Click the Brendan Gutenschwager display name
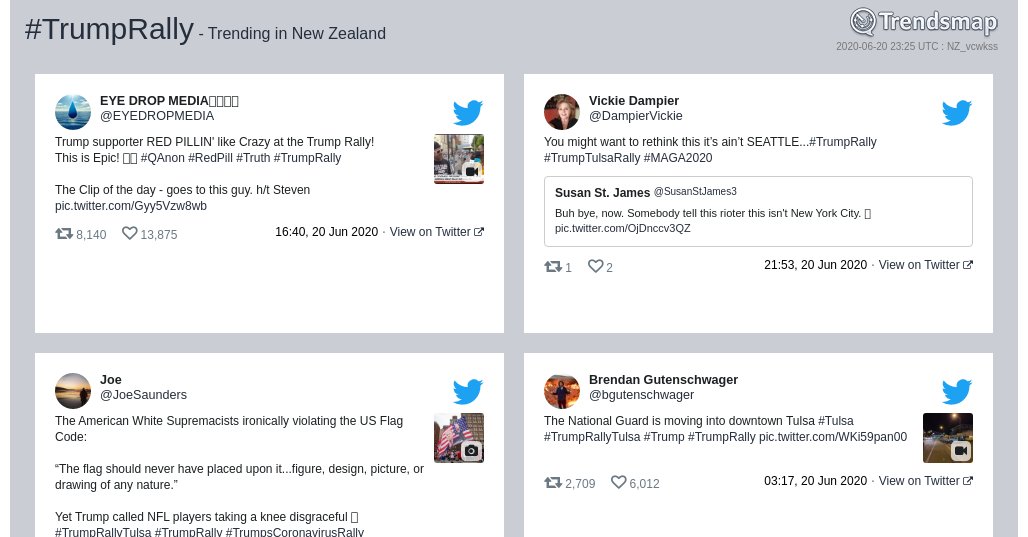Image resolution: width=1028 pixels, height=537 pixels. click(x=663, y=380)
